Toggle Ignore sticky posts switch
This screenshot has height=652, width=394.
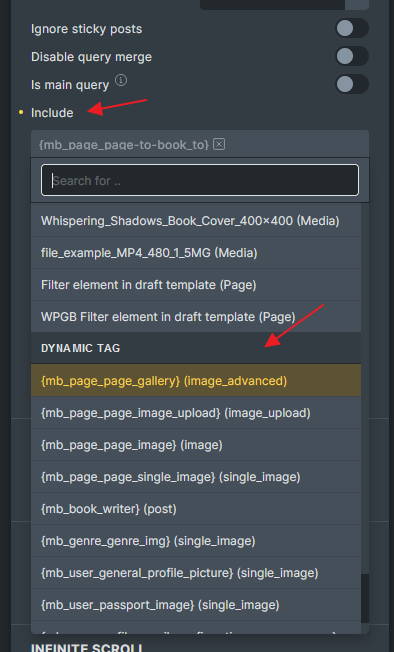pos(352,29)
